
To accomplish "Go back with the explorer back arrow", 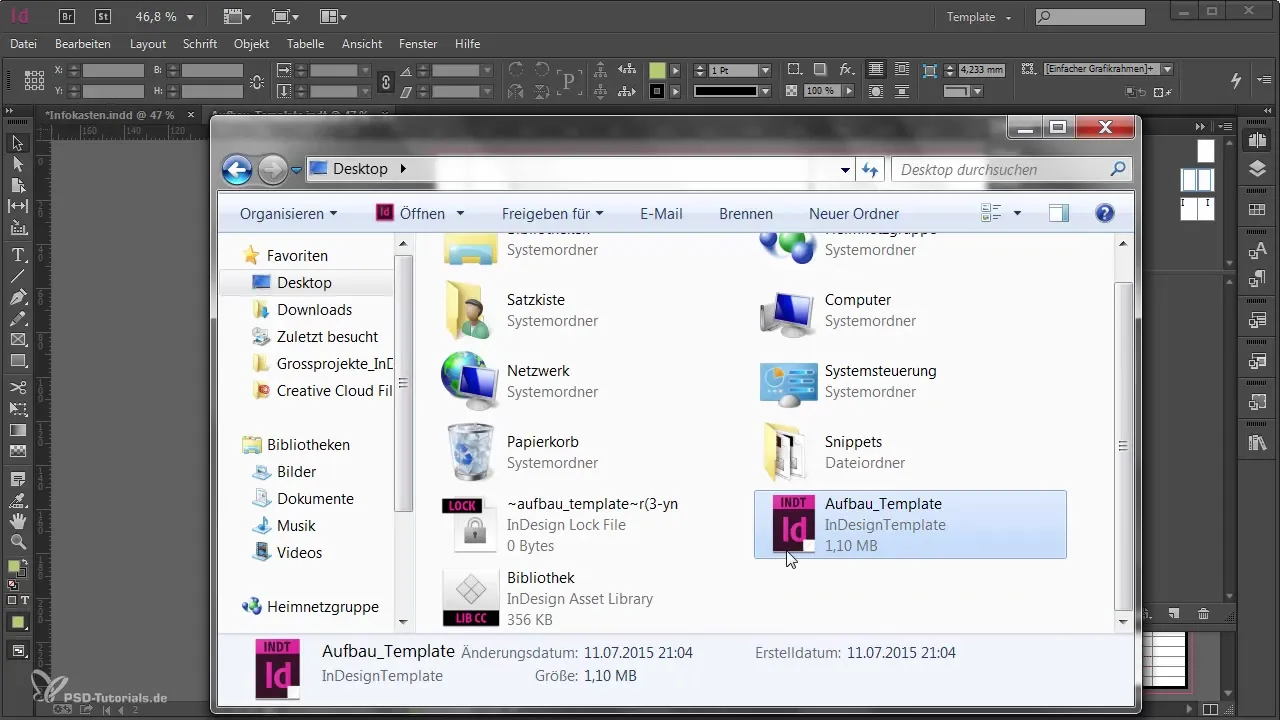I will point(237,170).
